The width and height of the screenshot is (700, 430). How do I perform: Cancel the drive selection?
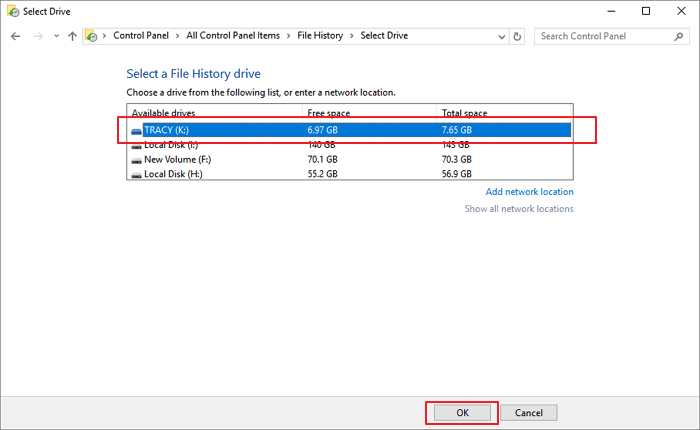click(529, 413)
